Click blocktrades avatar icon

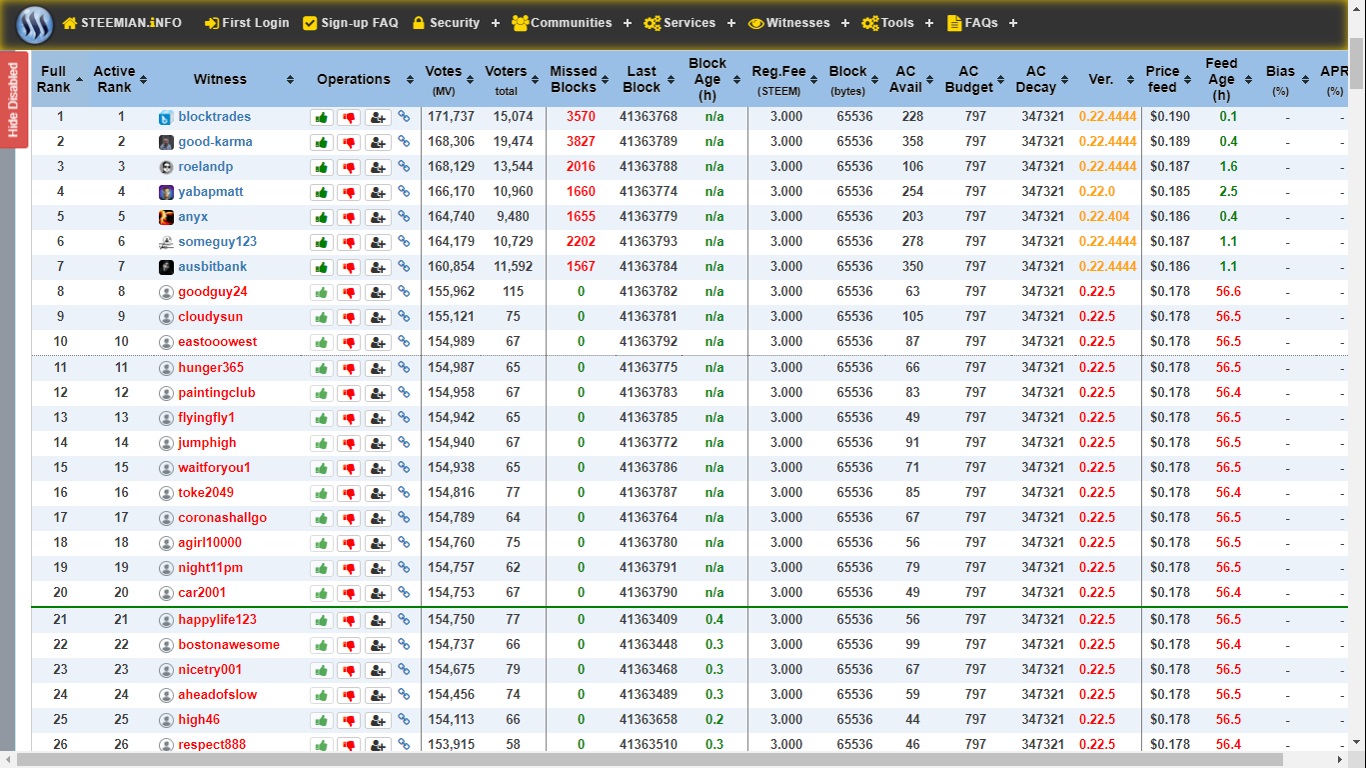[x=166, y=118]
